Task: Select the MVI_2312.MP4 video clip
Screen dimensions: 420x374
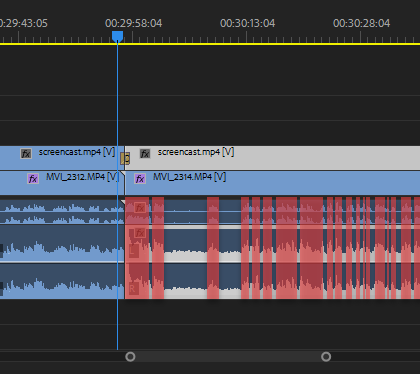Action: tap(62, 183)
